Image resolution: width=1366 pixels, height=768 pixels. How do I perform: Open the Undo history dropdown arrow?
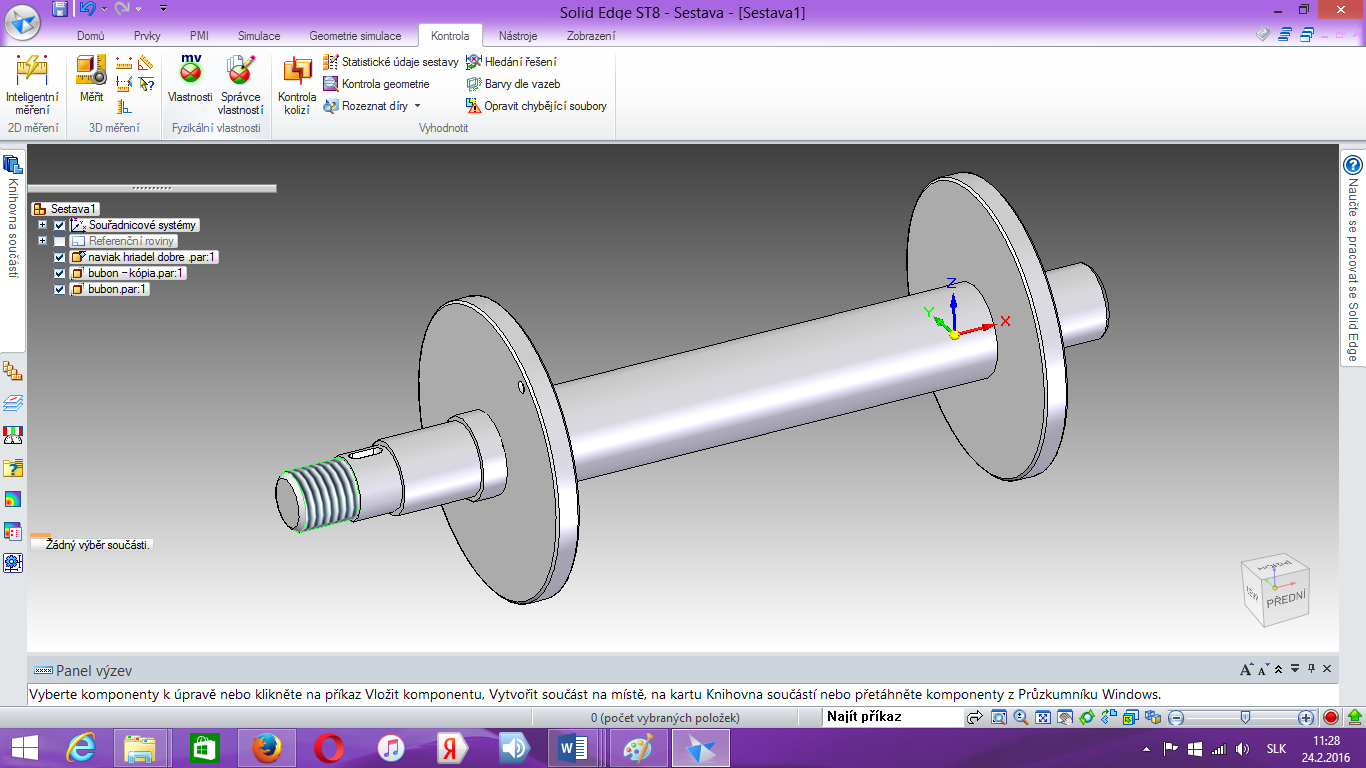coord(102,9)
